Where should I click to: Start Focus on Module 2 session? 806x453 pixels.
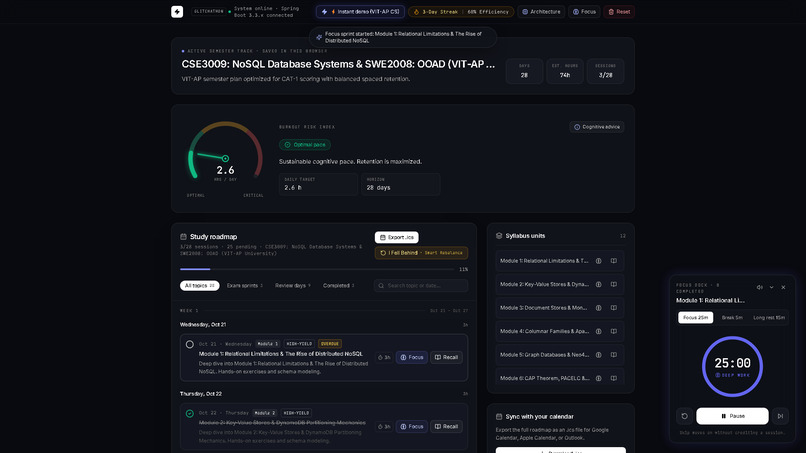[x=412, y=426]
